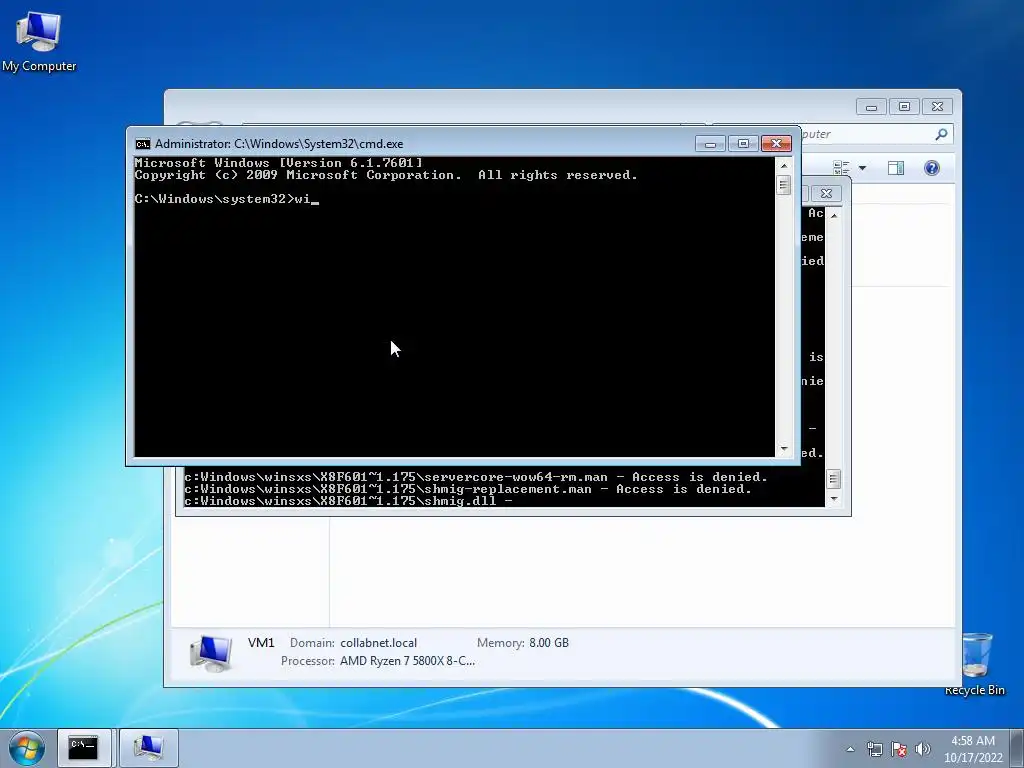1024x768 pixels.
Task: Click the Show Desktop strip on the taskbar
Action: [1017, 748]
